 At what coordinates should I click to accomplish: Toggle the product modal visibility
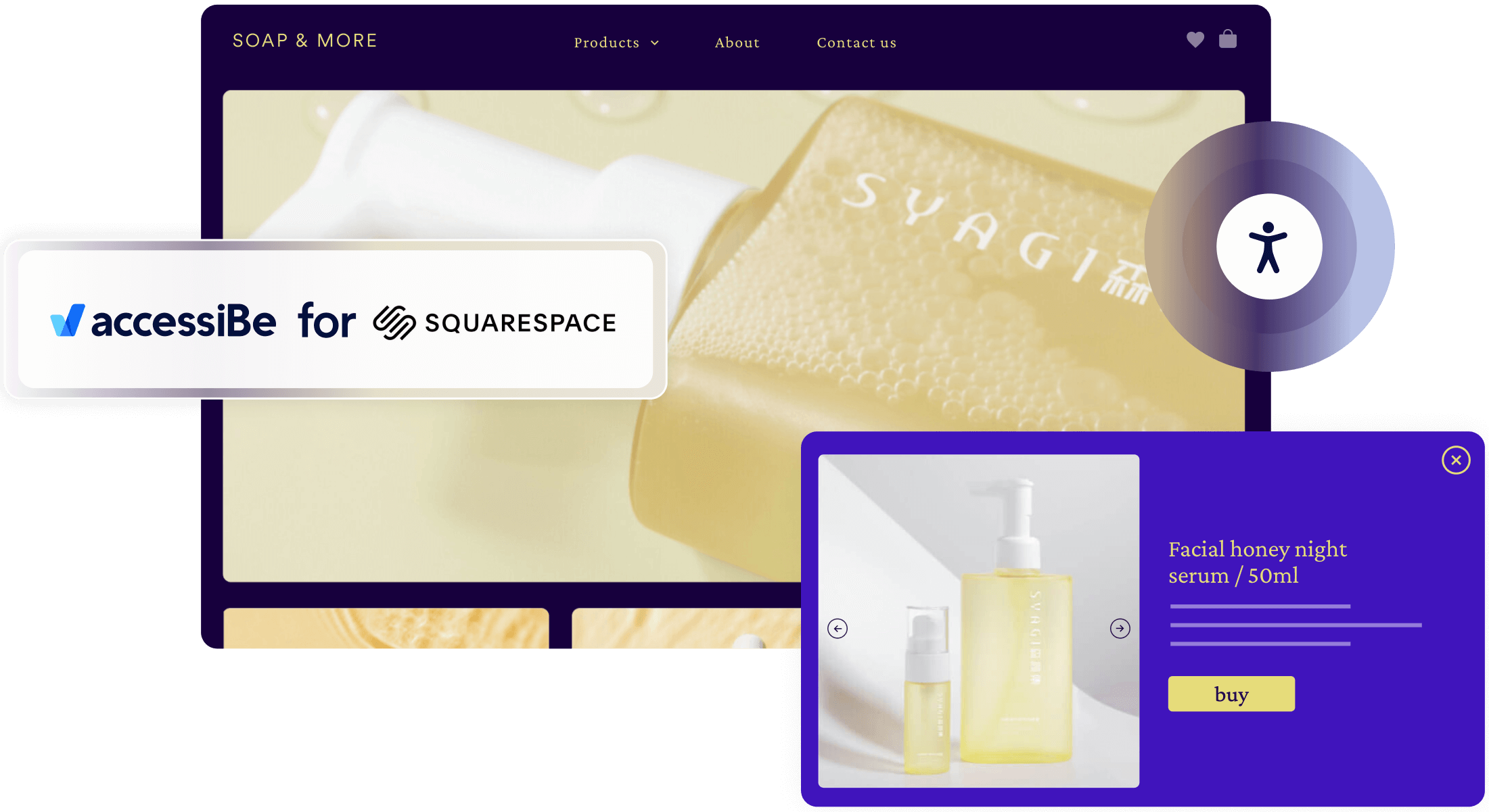point(1457,460)
